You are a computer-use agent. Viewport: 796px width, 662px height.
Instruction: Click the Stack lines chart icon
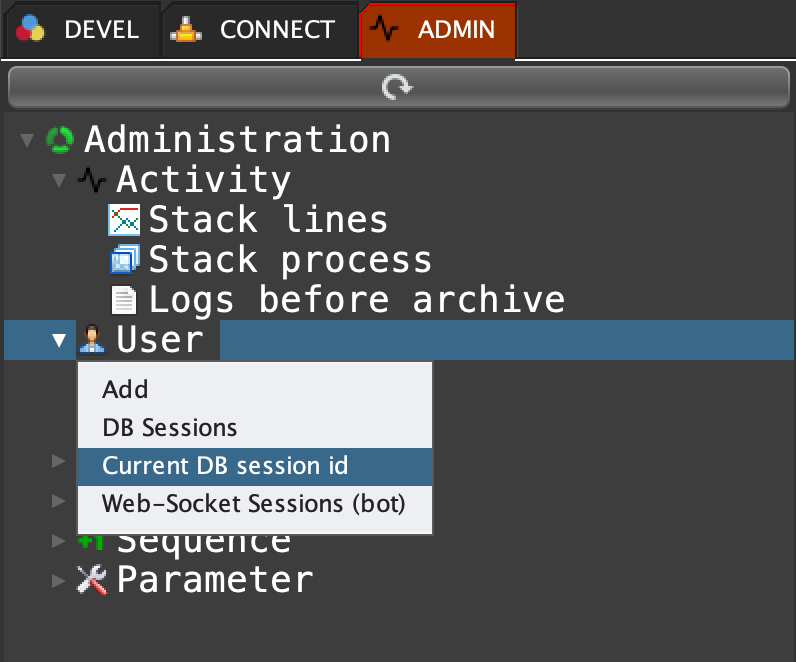tap(124, 220)
